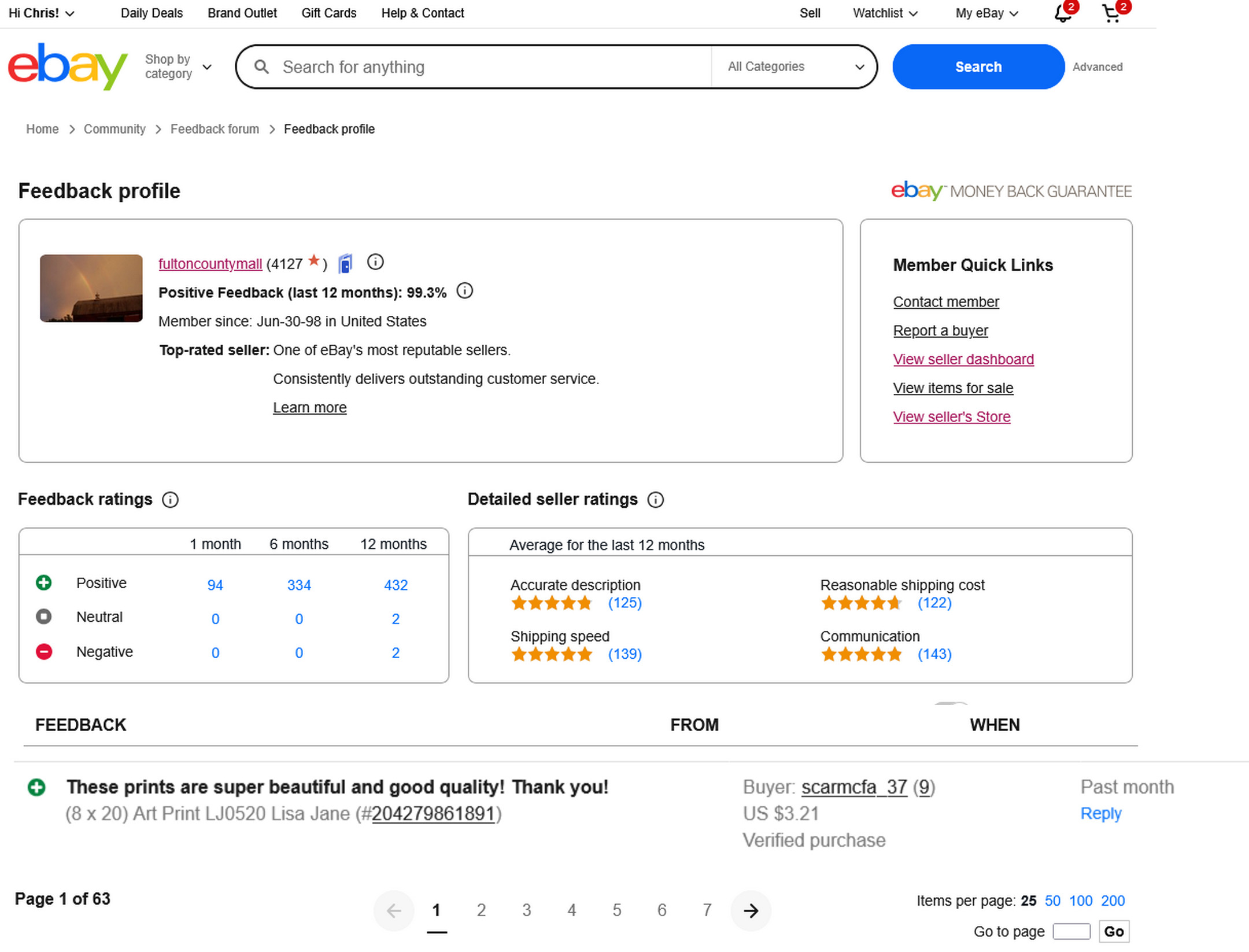Screen dimensions: 1249x952
Task: Open Shop by category menu
Action: tap(178, 67)
